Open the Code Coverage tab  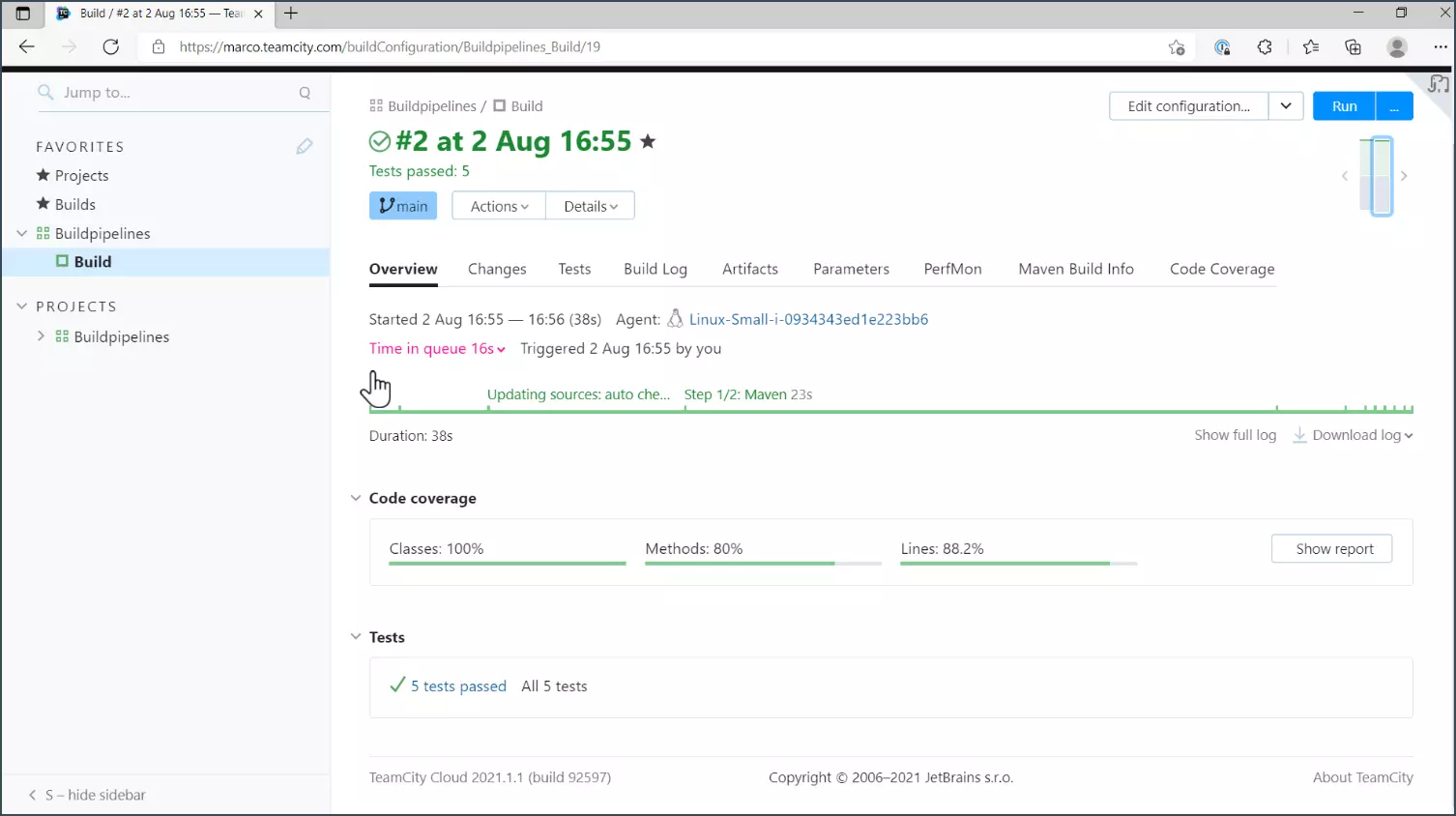point(1221,269)
